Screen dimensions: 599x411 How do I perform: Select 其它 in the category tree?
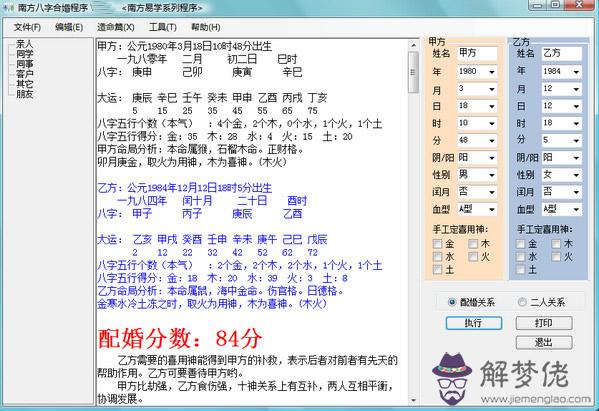coord(24,84)
